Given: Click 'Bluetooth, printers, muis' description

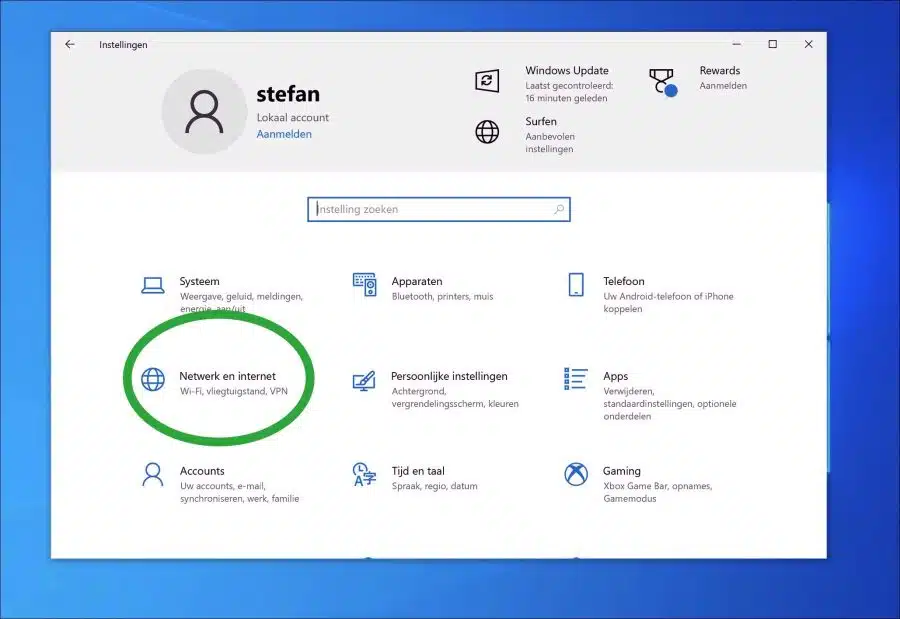Looking at the screenshot, I should (443, 296).
